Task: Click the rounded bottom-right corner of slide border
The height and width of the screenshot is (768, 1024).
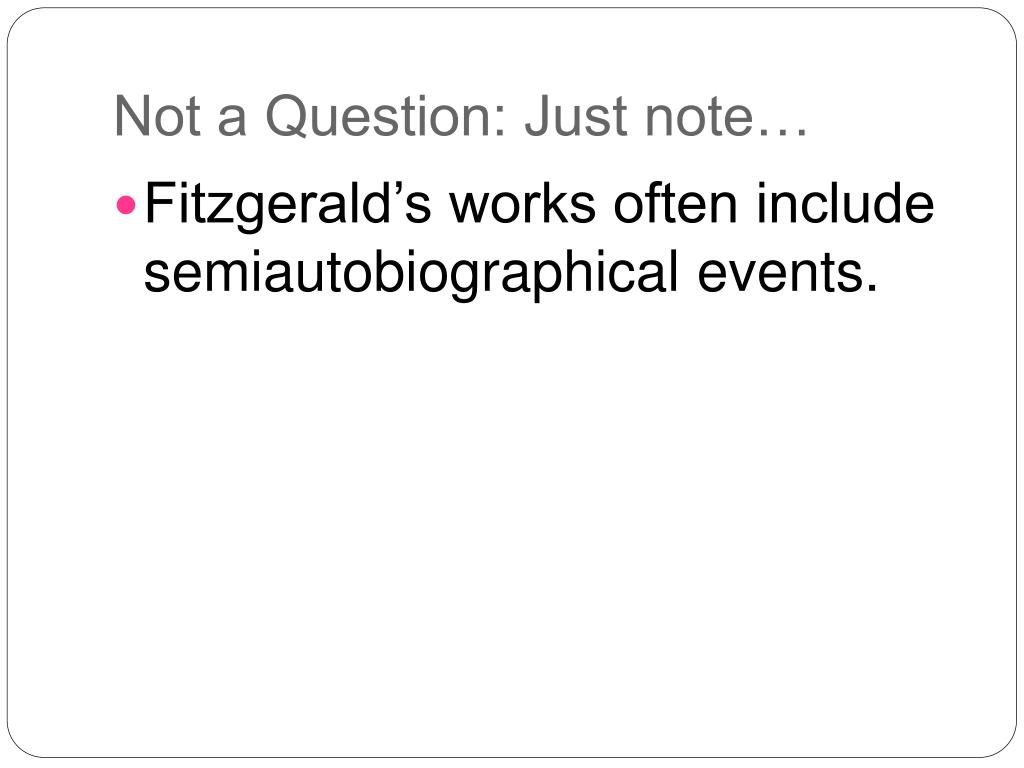Action: [1004, 746]
